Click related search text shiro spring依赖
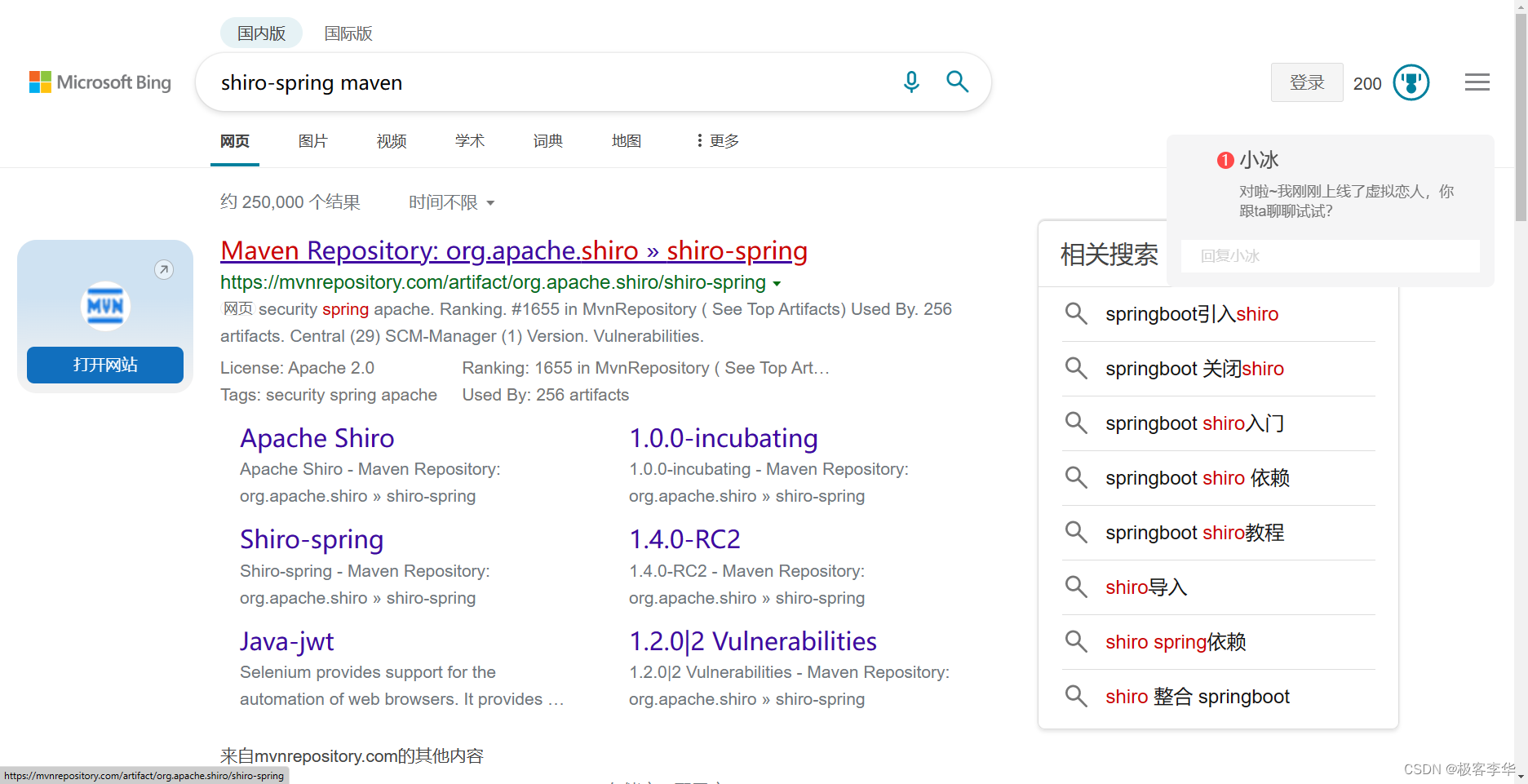The width and height of the screenshot is (1528, 784). pos(1176,642)
